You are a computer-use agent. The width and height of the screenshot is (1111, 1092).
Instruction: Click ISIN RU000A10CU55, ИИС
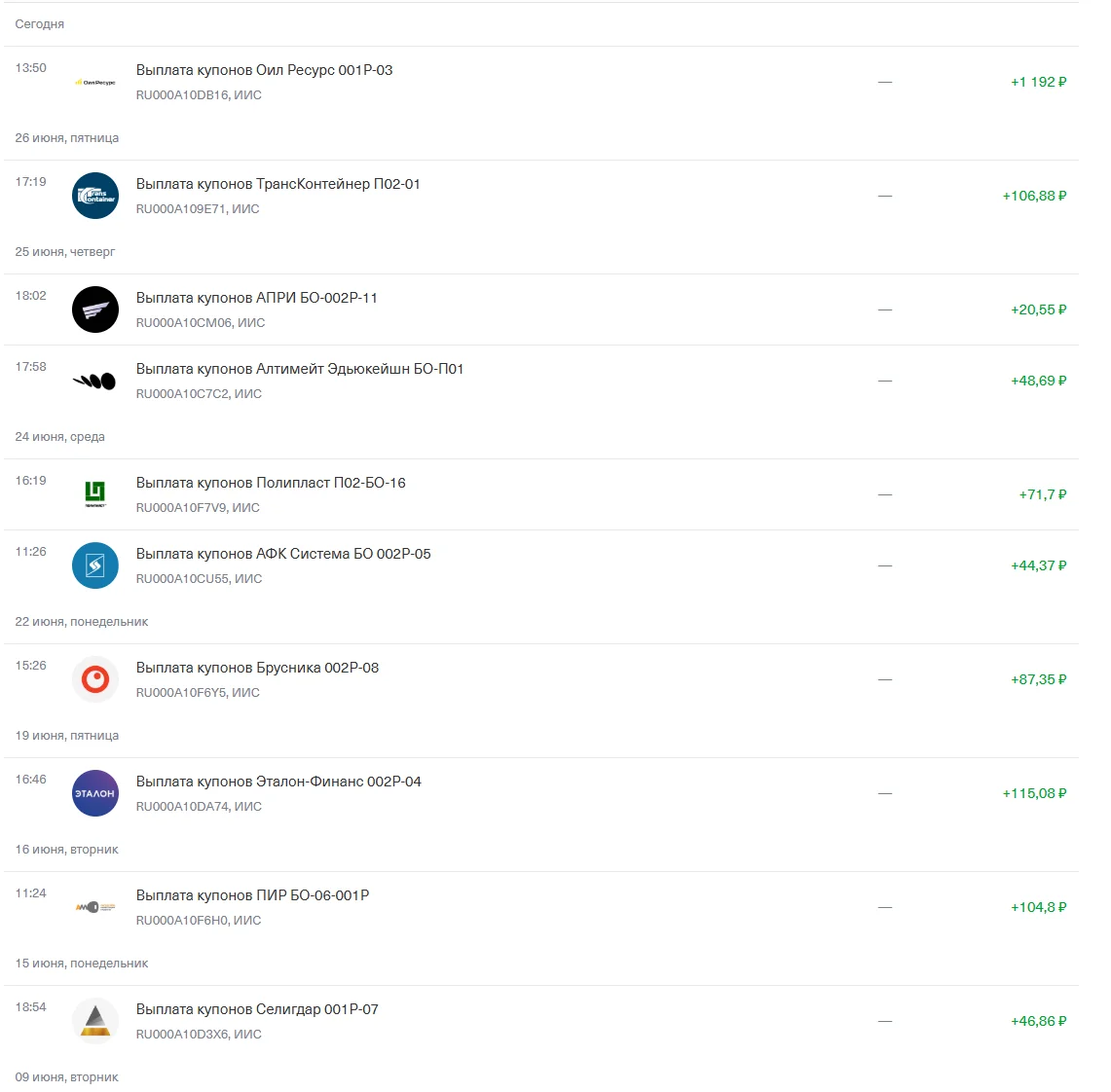pos(199,578)
